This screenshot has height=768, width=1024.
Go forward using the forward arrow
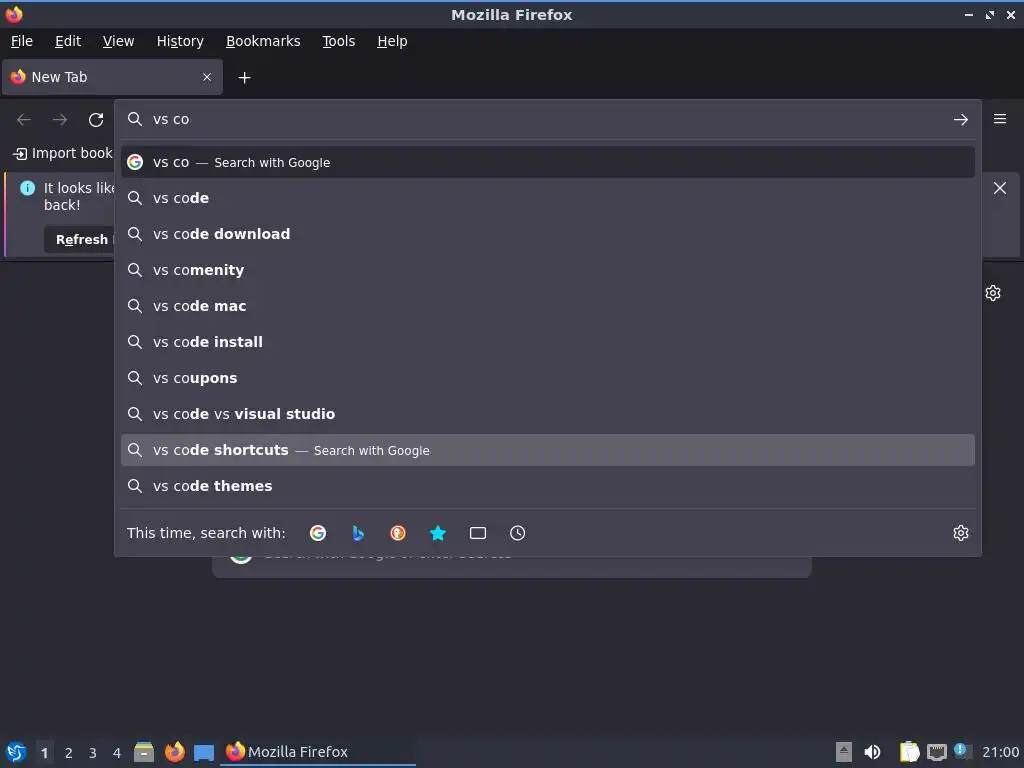[60, 120]
